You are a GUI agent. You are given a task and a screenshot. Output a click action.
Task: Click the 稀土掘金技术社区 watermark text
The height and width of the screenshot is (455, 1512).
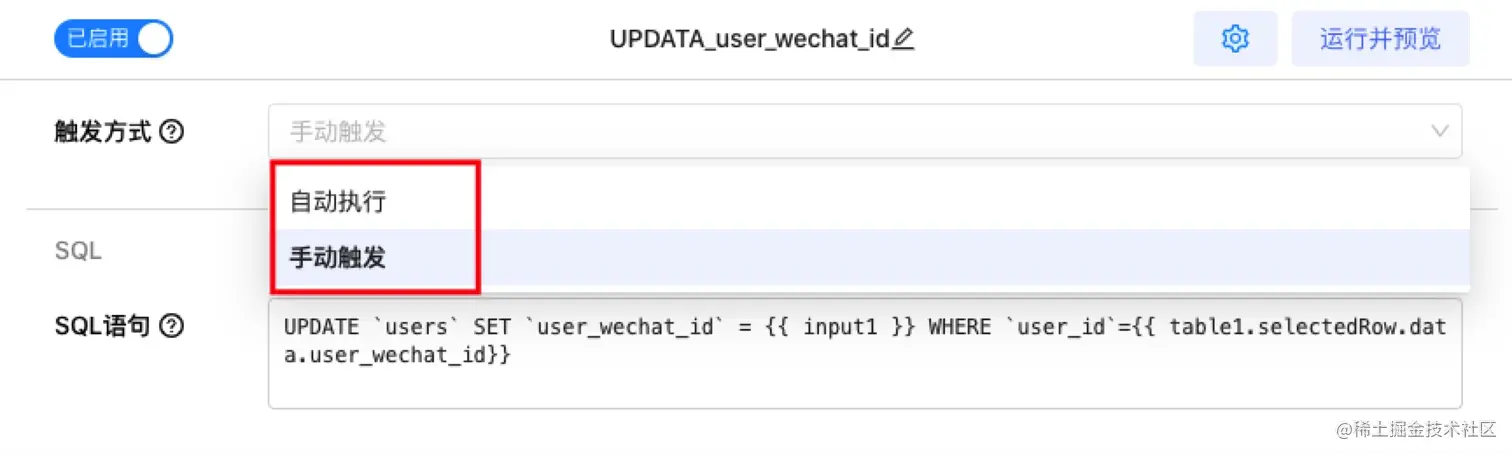[x=1418, y=428]
